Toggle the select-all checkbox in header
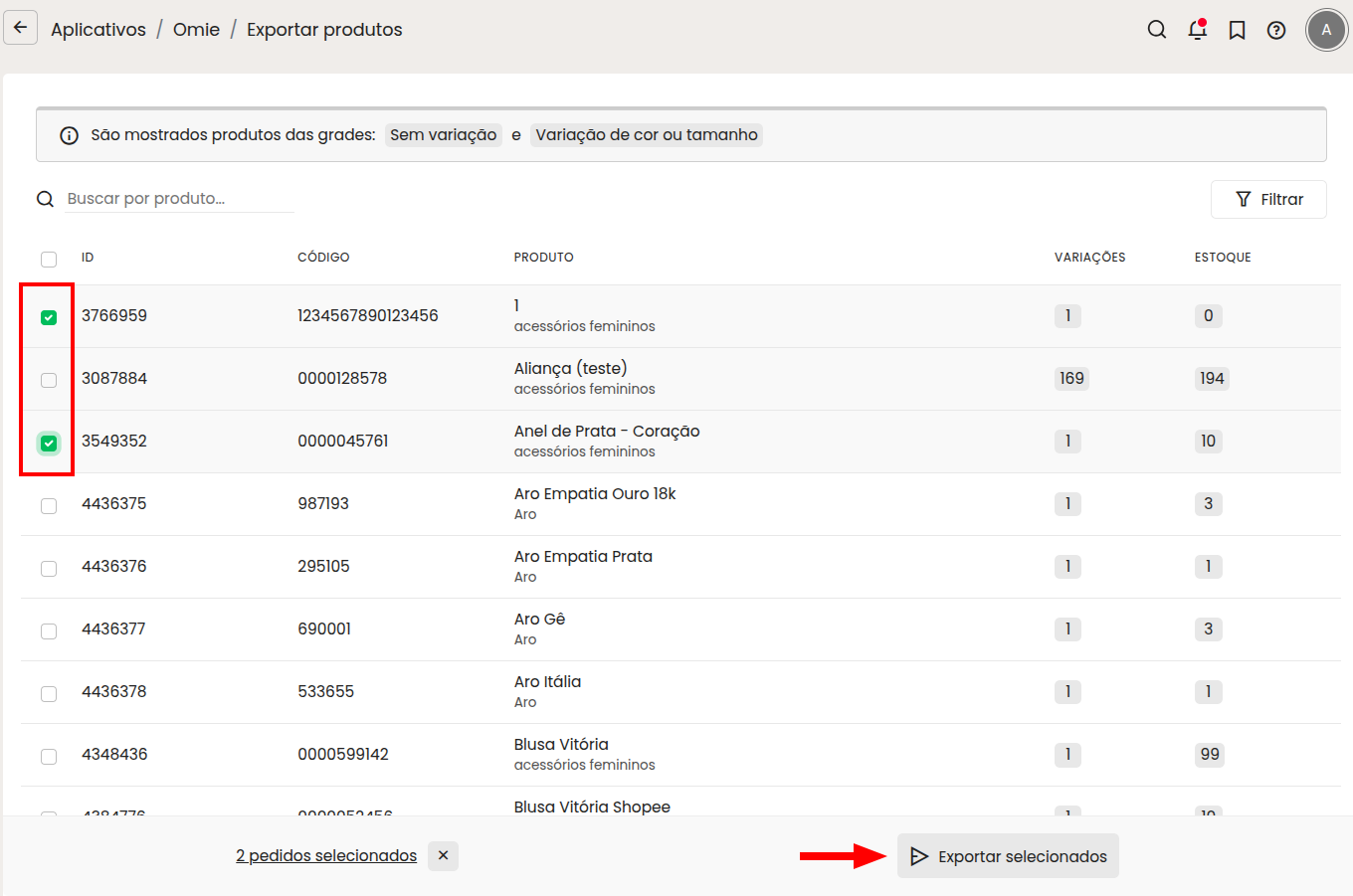 tap(49, 259)
